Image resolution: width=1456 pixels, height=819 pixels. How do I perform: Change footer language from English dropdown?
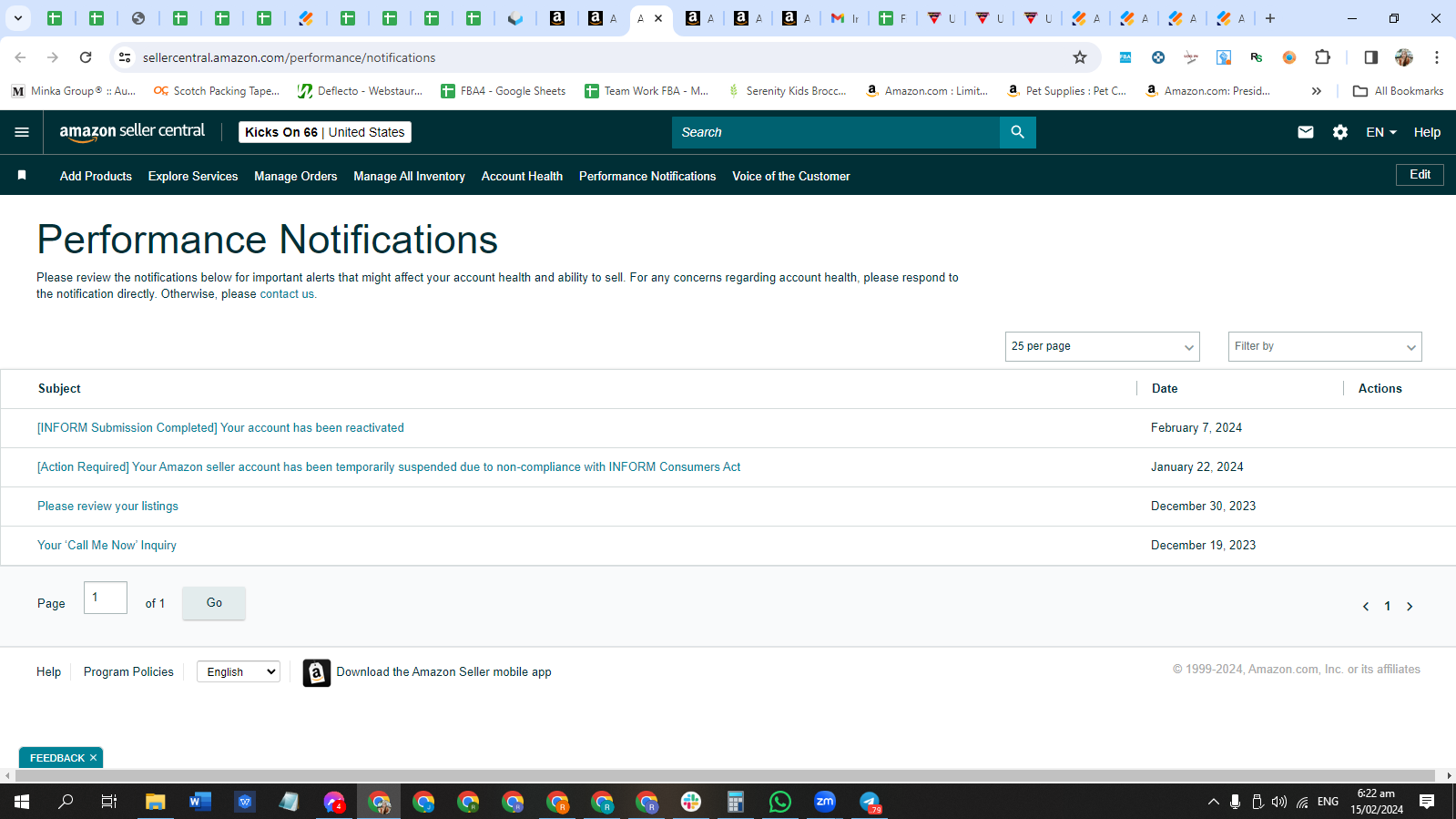(239, 671)
